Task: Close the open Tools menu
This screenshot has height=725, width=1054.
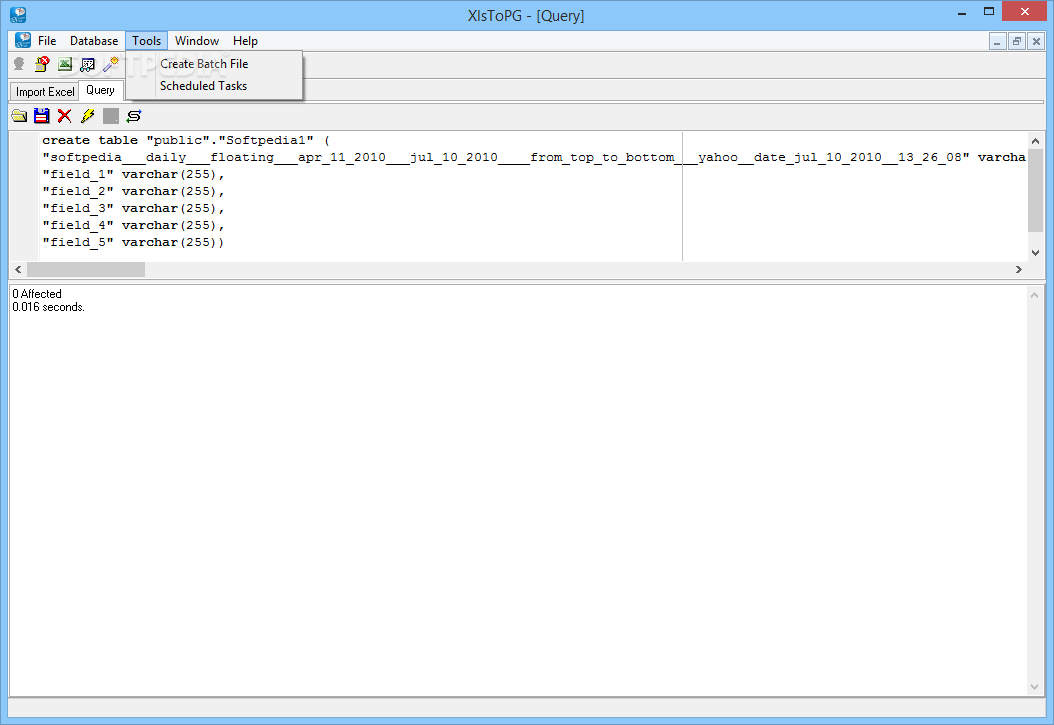Action: (x=147, y=41)
